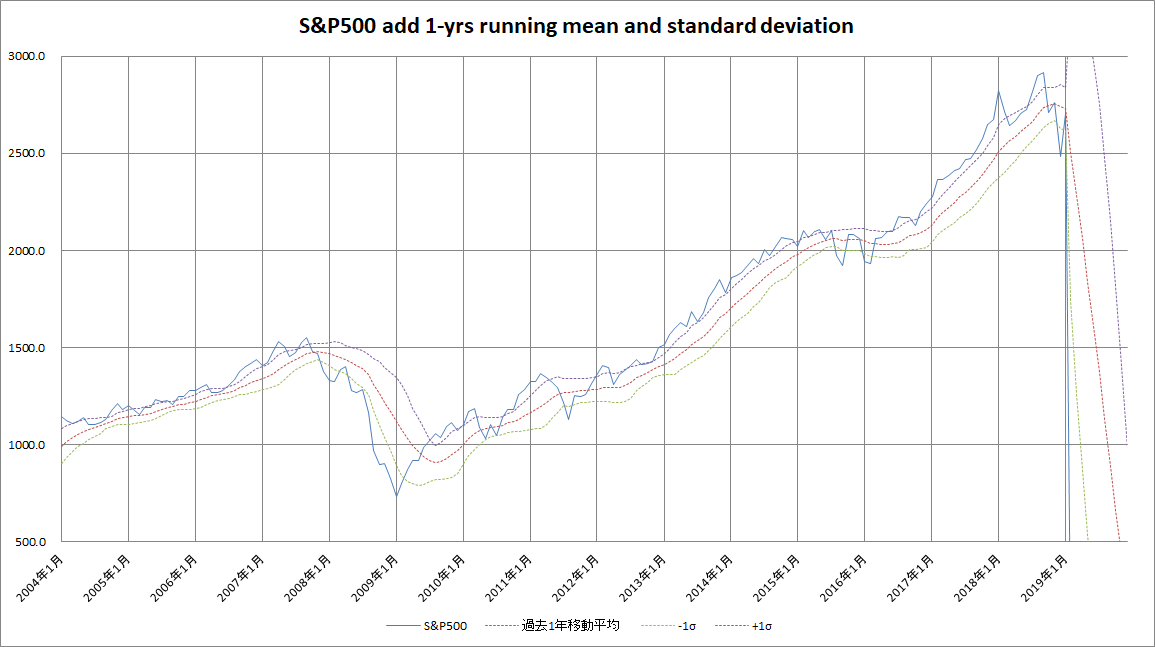Click the S&P500 2018 peak point near 2900
Image resolution: width=1155 pixels, height=647 pixels.
pos(1042,73)
